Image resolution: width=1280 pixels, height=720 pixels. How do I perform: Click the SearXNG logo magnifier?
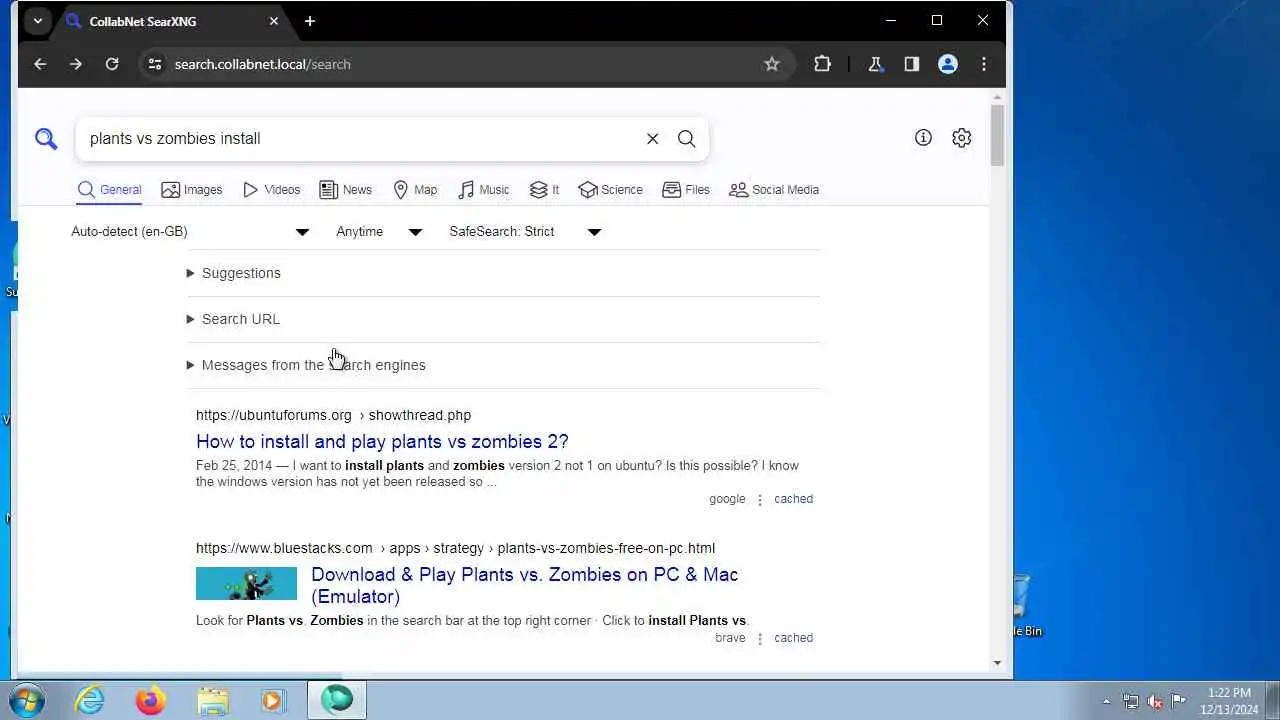point(46,139)
